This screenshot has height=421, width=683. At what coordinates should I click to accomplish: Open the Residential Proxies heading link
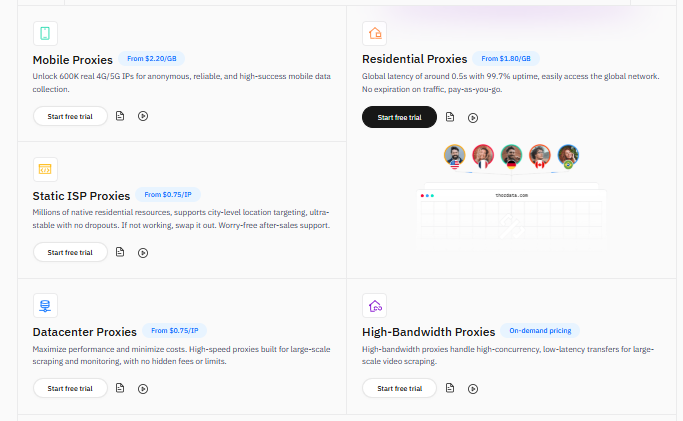414,60
